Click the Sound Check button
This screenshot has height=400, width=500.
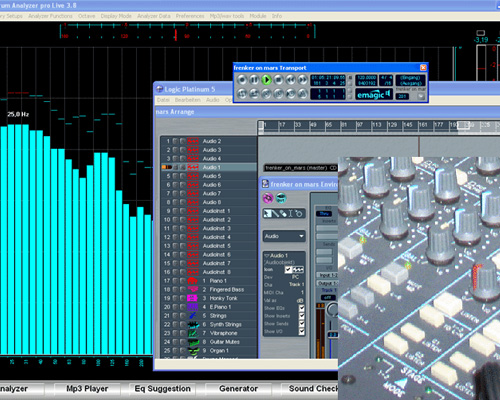click(310, 389)
